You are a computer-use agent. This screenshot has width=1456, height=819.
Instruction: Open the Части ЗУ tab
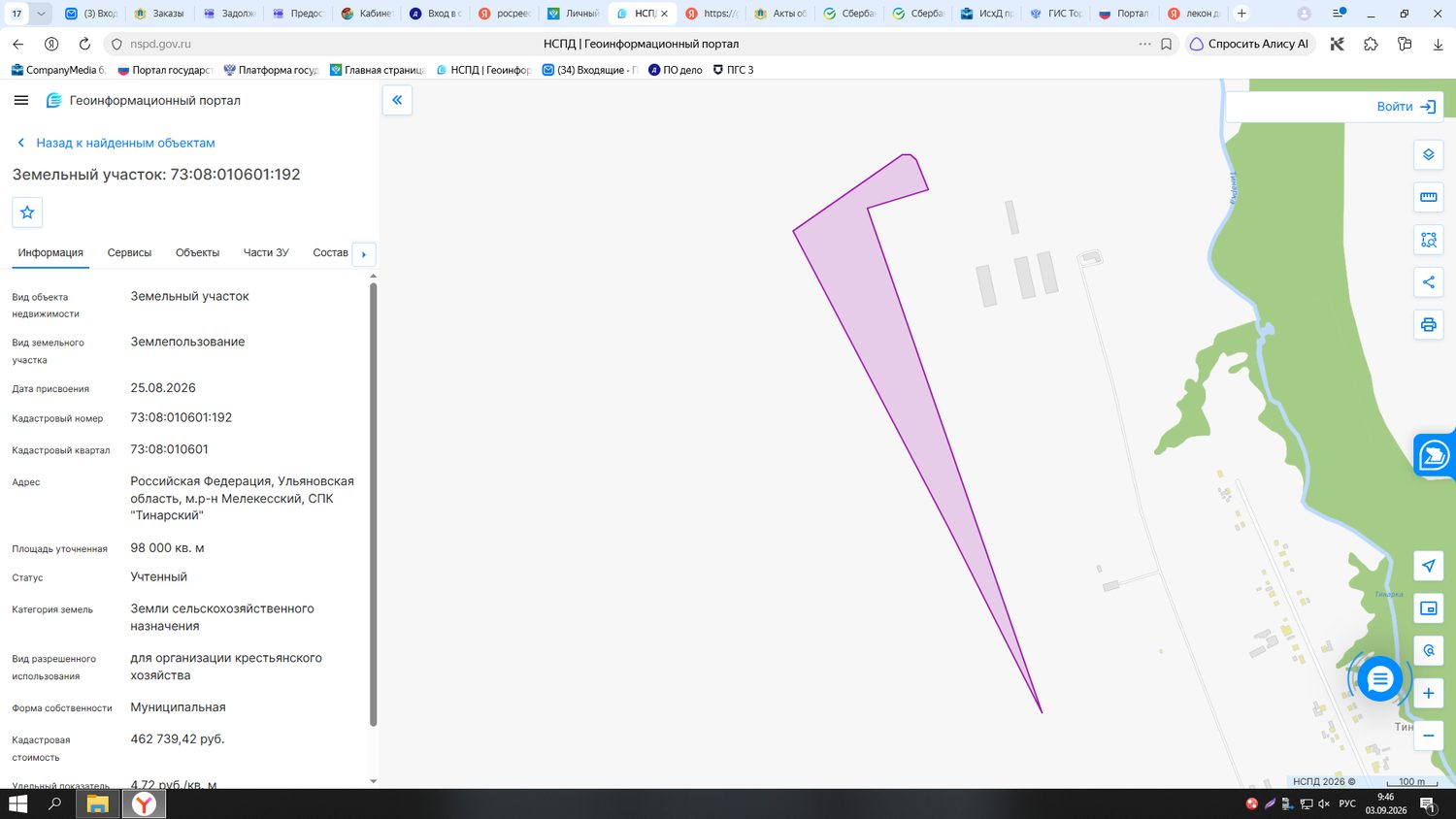pyautogui.click(x=266, y=252)
